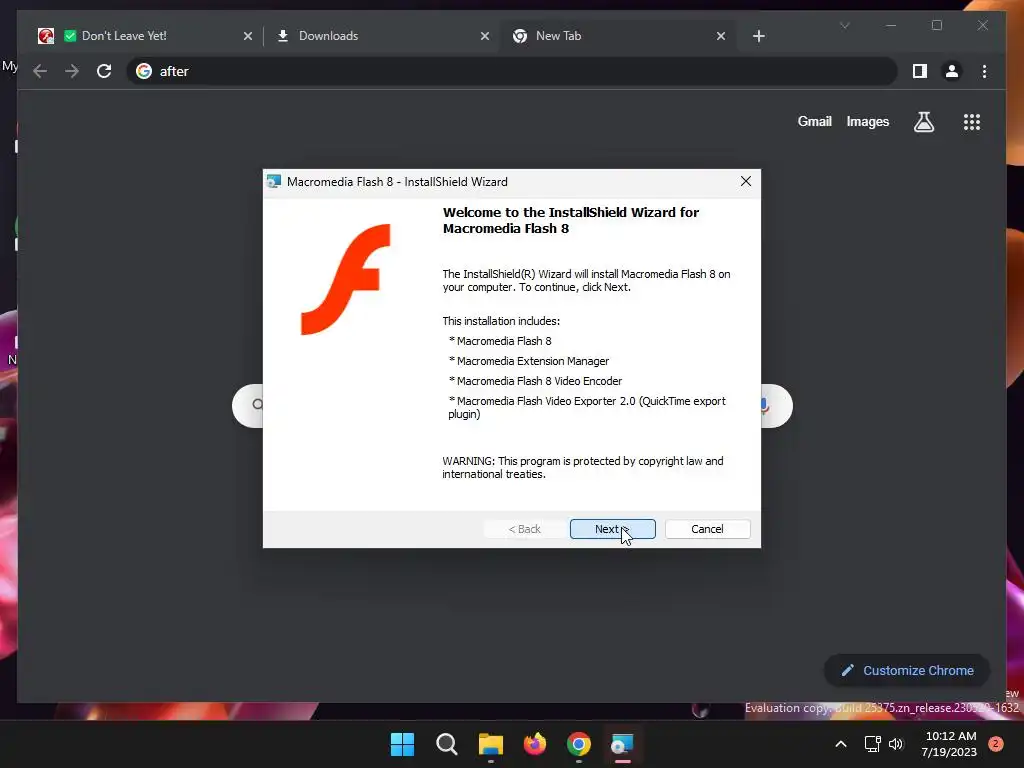Show hidden system tray icons
The image size is (1024, 768).
[x=841, y=744]
